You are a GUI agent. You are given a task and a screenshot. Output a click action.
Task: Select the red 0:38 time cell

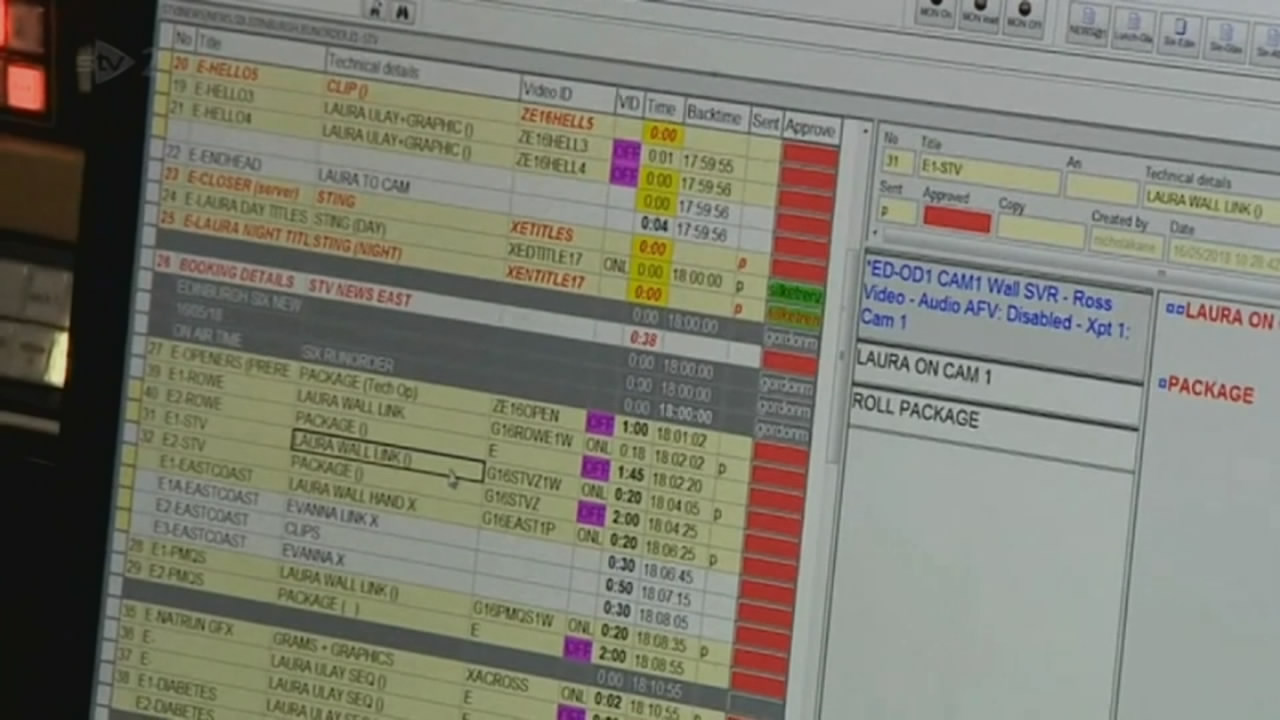(x=643, y=340)
